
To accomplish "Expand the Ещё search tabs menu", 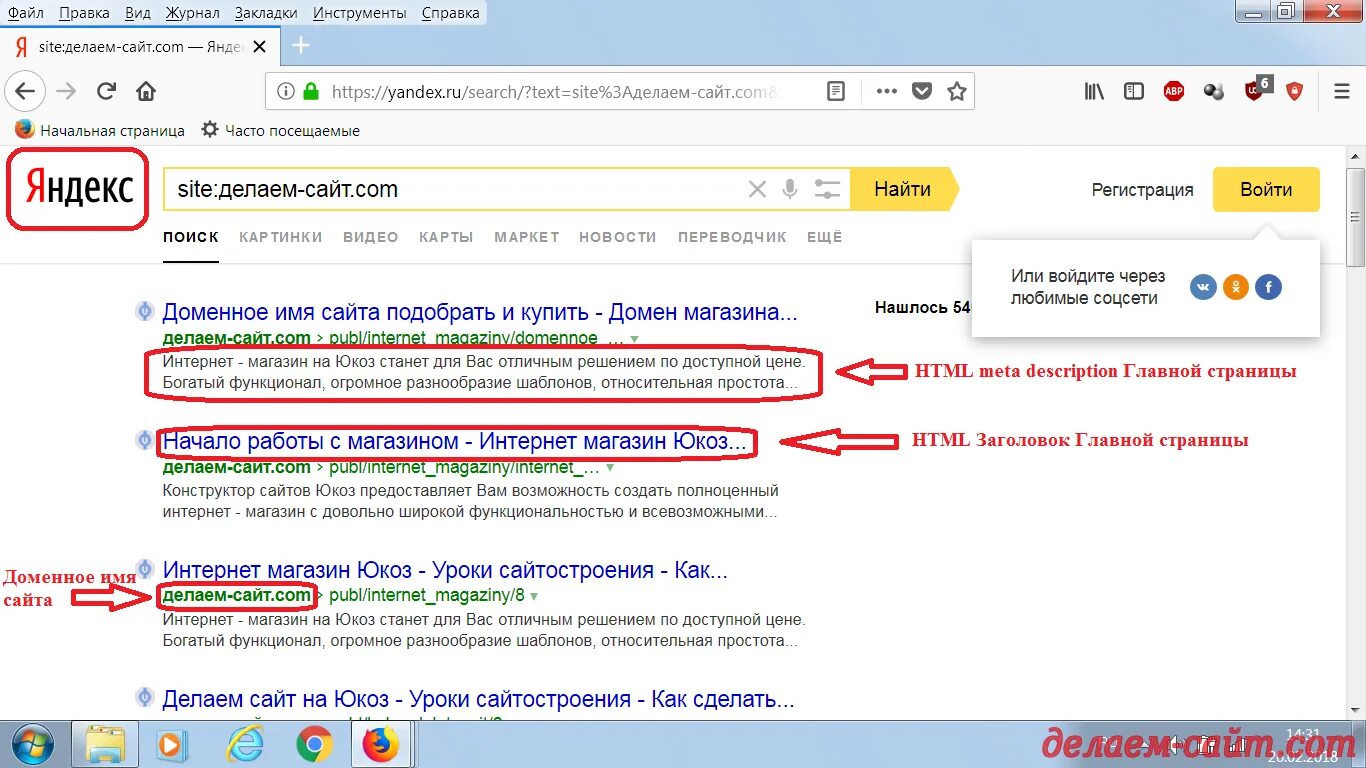I will click(x=825, y=237).
